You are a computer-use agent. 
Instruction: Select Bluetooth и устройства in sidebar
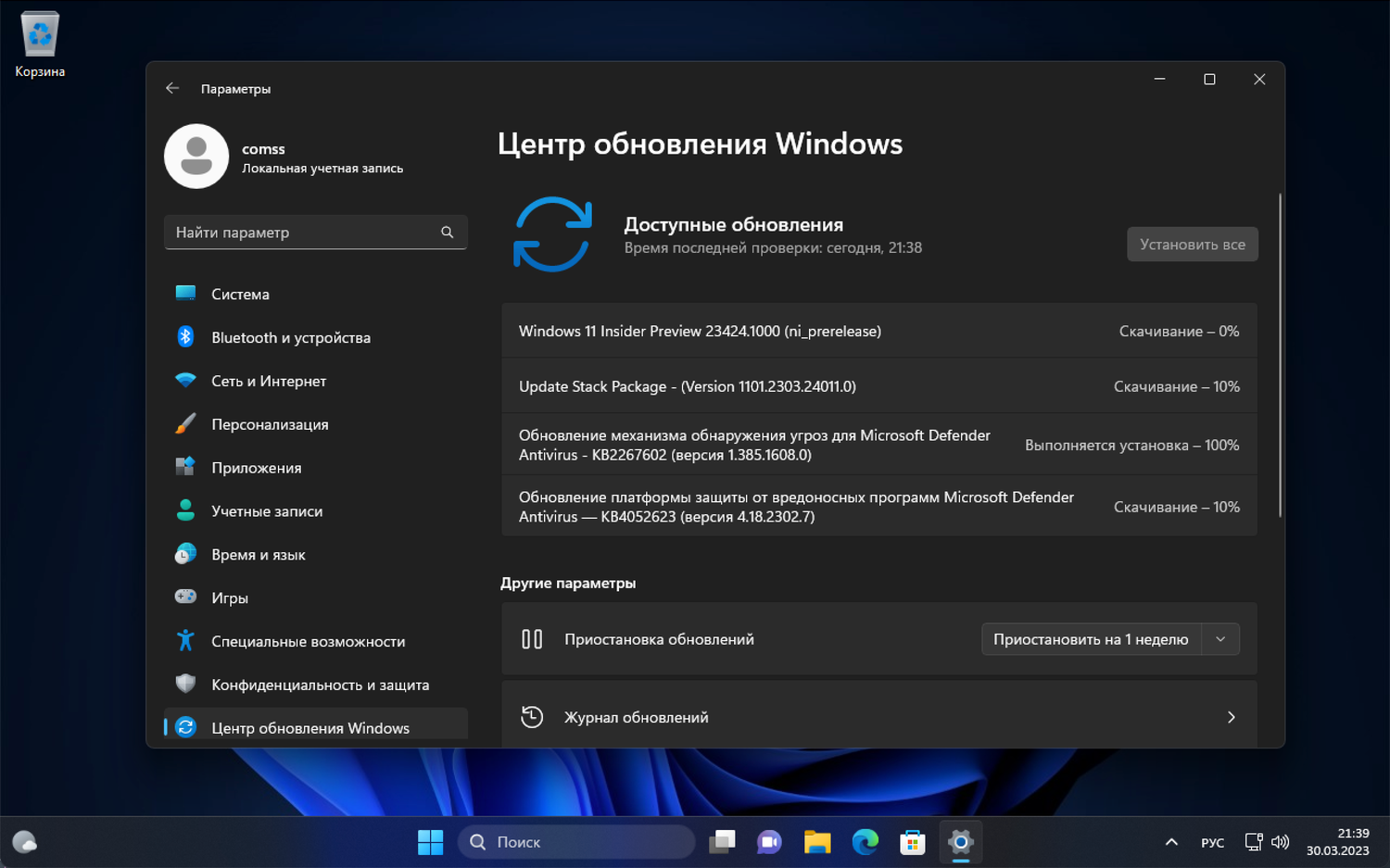290,337
